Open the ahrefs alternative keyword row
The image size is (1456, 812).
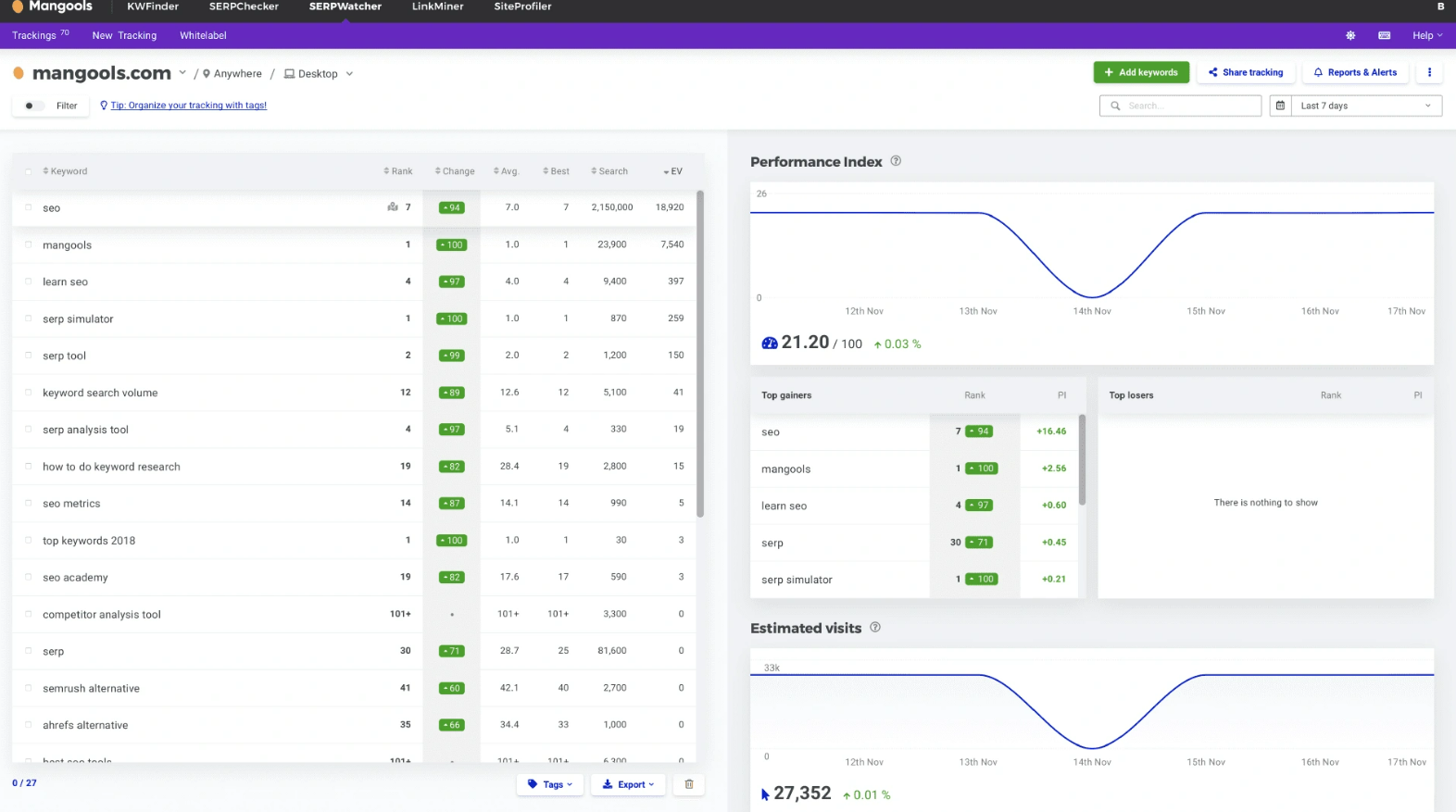pyautogui.click(x=354, y=725)
